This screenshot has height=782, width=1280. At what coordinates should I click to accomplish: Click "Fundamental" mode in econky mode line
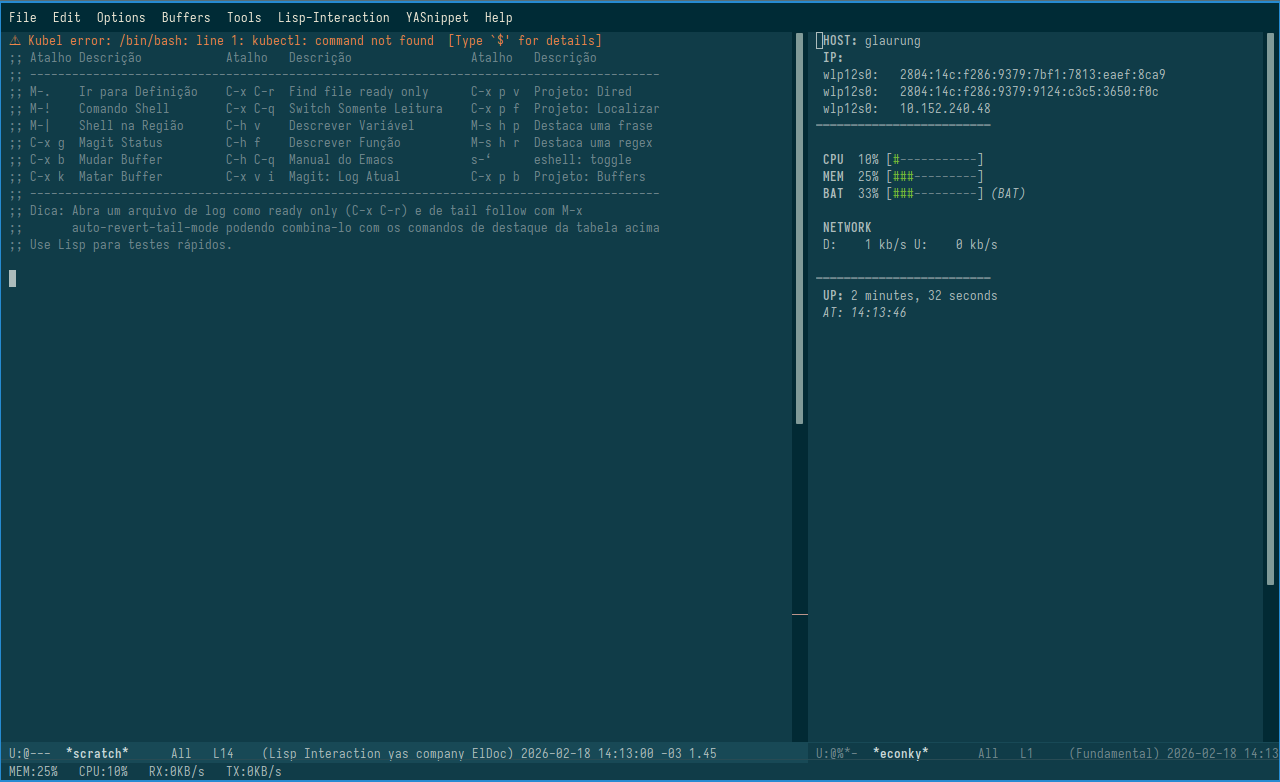point(1114,753)
